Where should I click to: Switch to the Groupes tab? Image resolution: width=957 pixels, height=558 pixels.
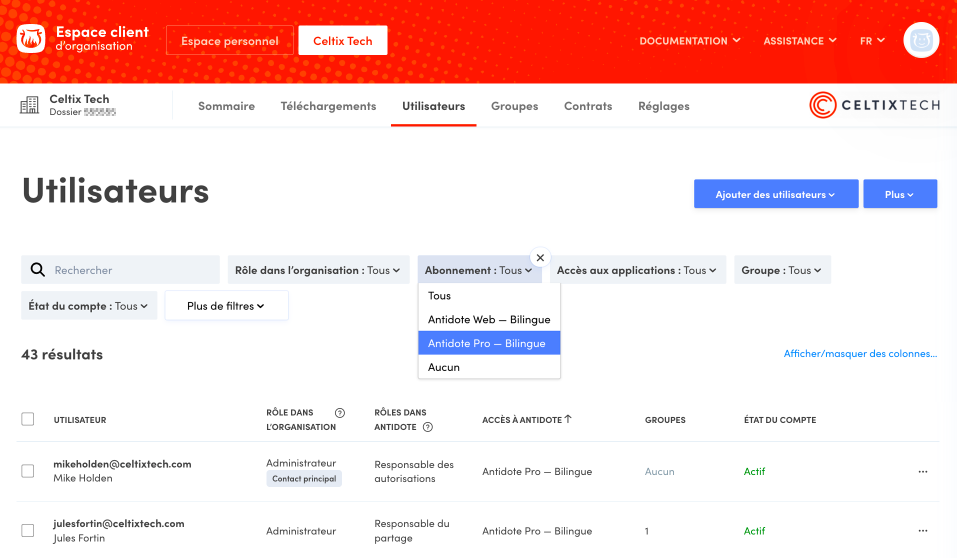coord(514,106)
